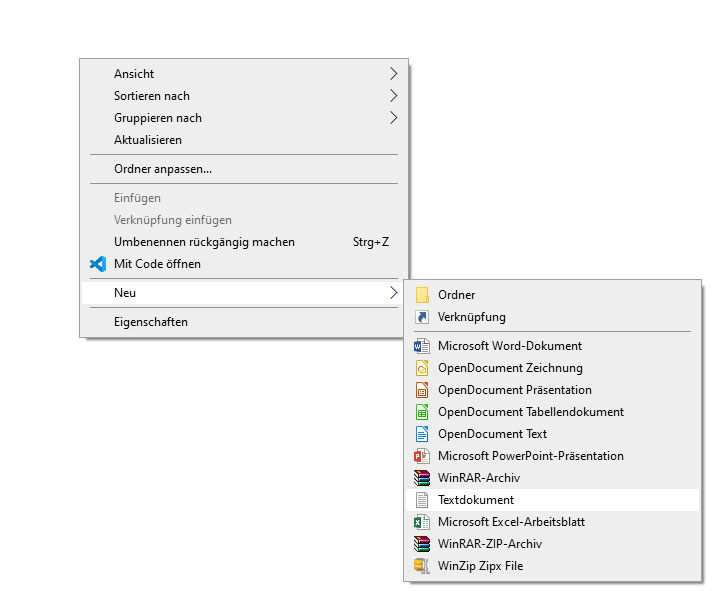Create a Microsoft PowerPoint-Präsentation
Screen dimensions: 715x591
click(552, 456)
